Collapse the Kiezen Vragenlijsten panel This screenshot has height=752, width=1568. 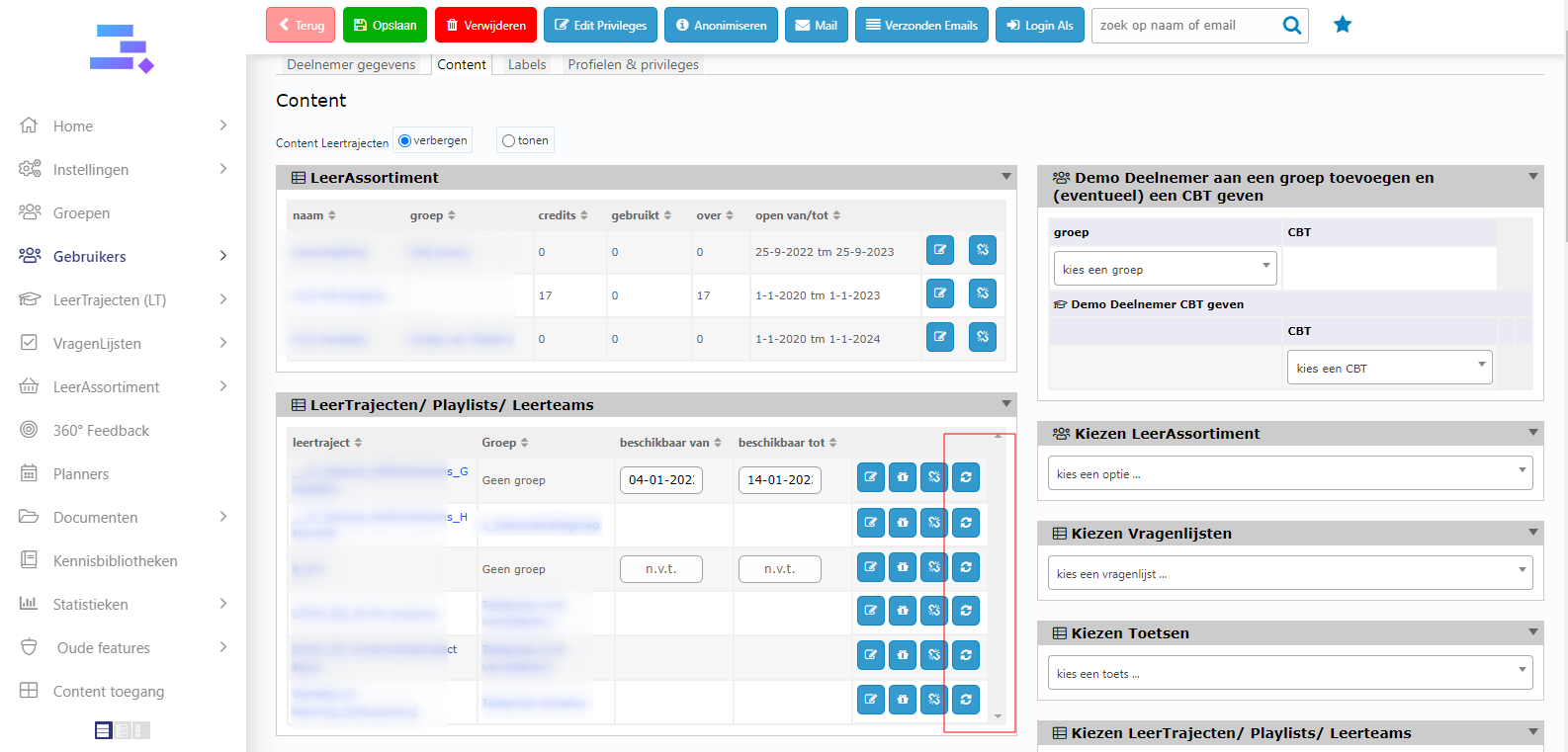tap(1532, 533)
